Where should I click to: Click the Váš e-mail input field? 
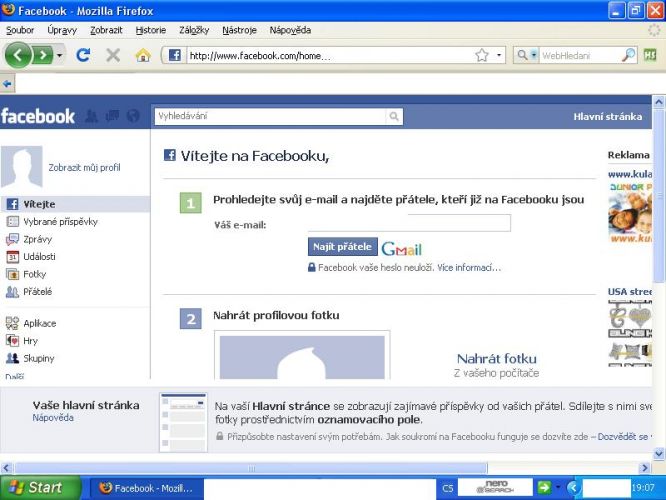[x=409, y=223]
